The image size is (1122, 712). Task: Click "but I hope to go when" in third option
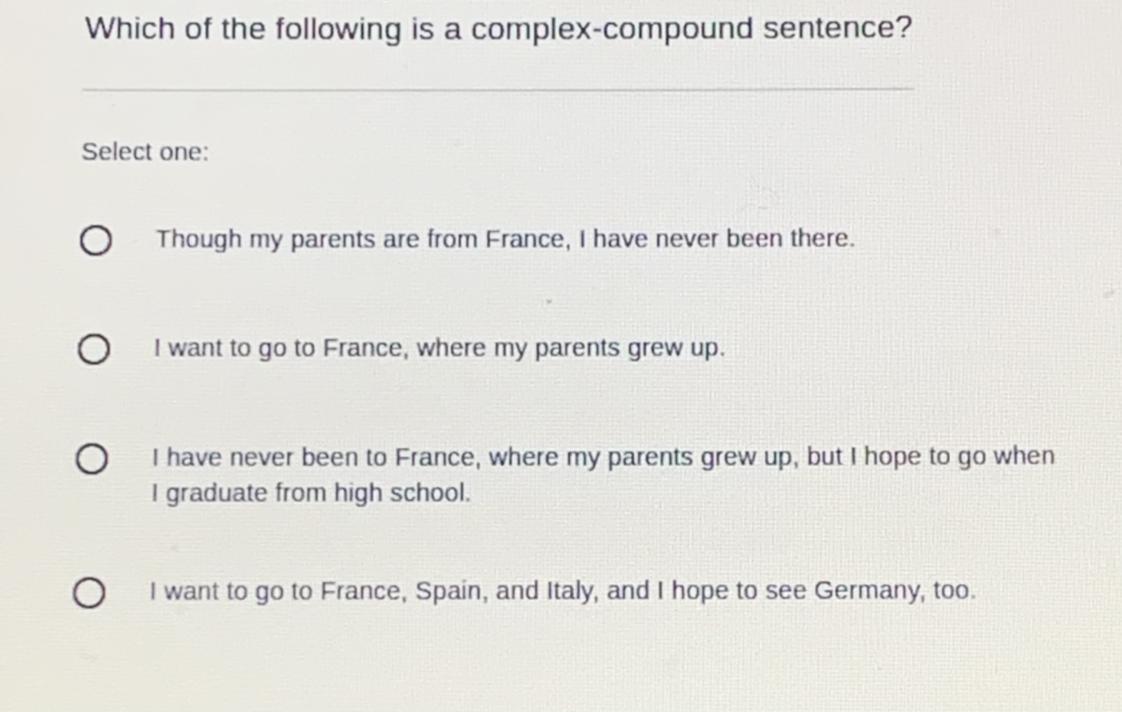pyautogui.click(x=930, y=457)
